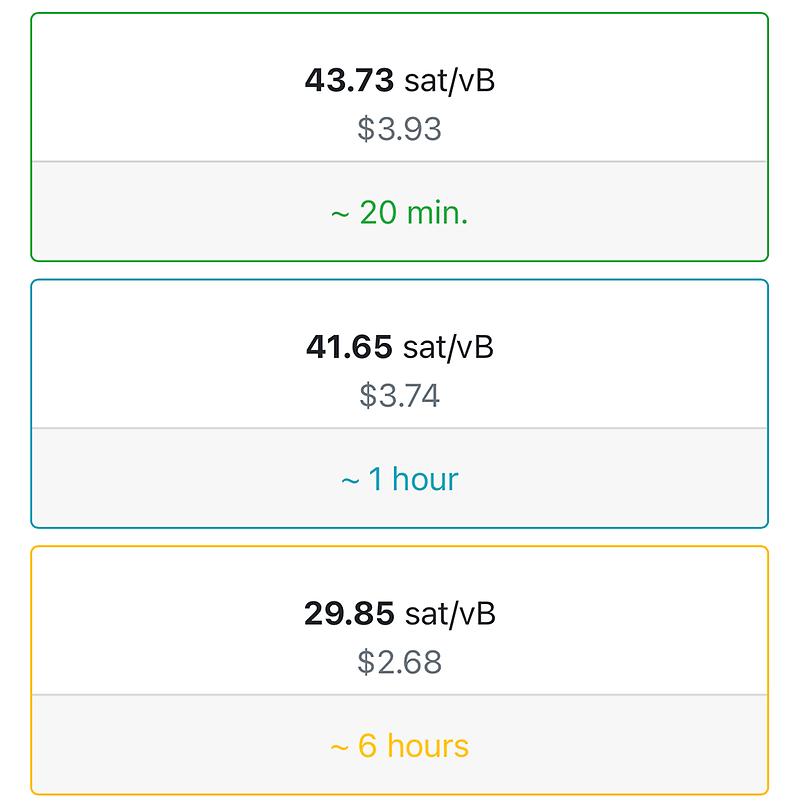
Task: Click the bold 43.73 number
Action: pos(349,80)
